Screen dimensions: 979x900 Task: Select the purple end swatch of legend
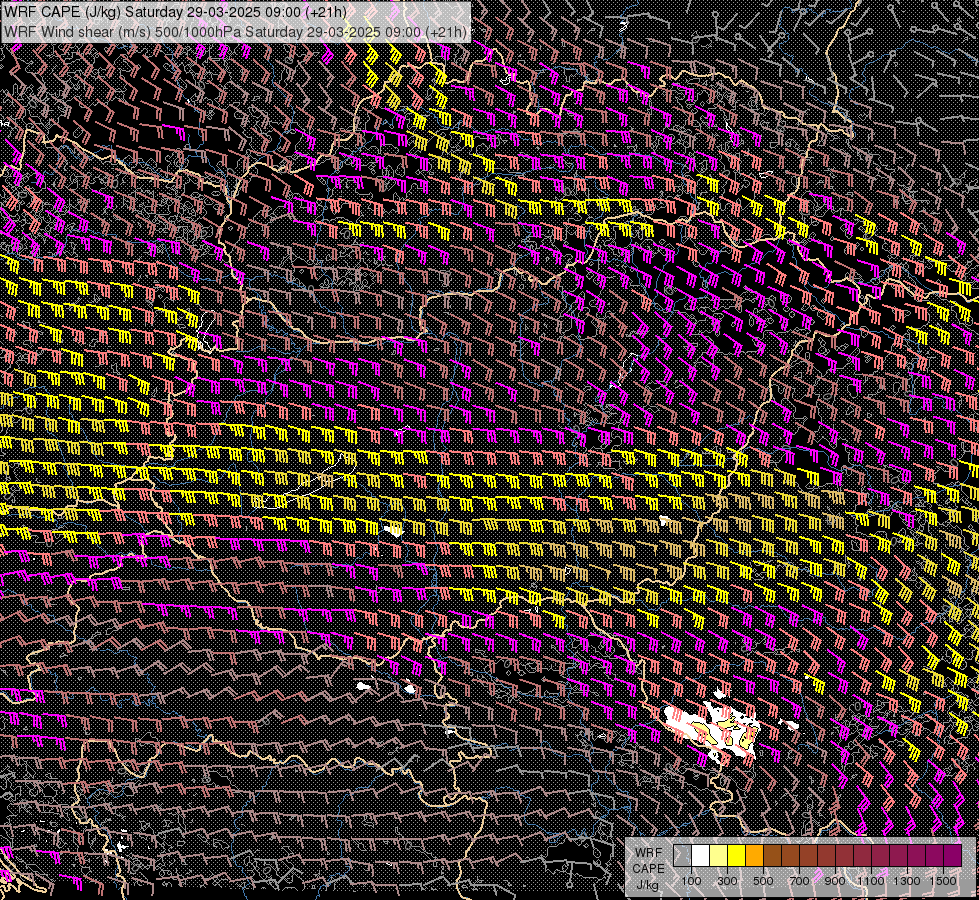[x=952, y=855]
